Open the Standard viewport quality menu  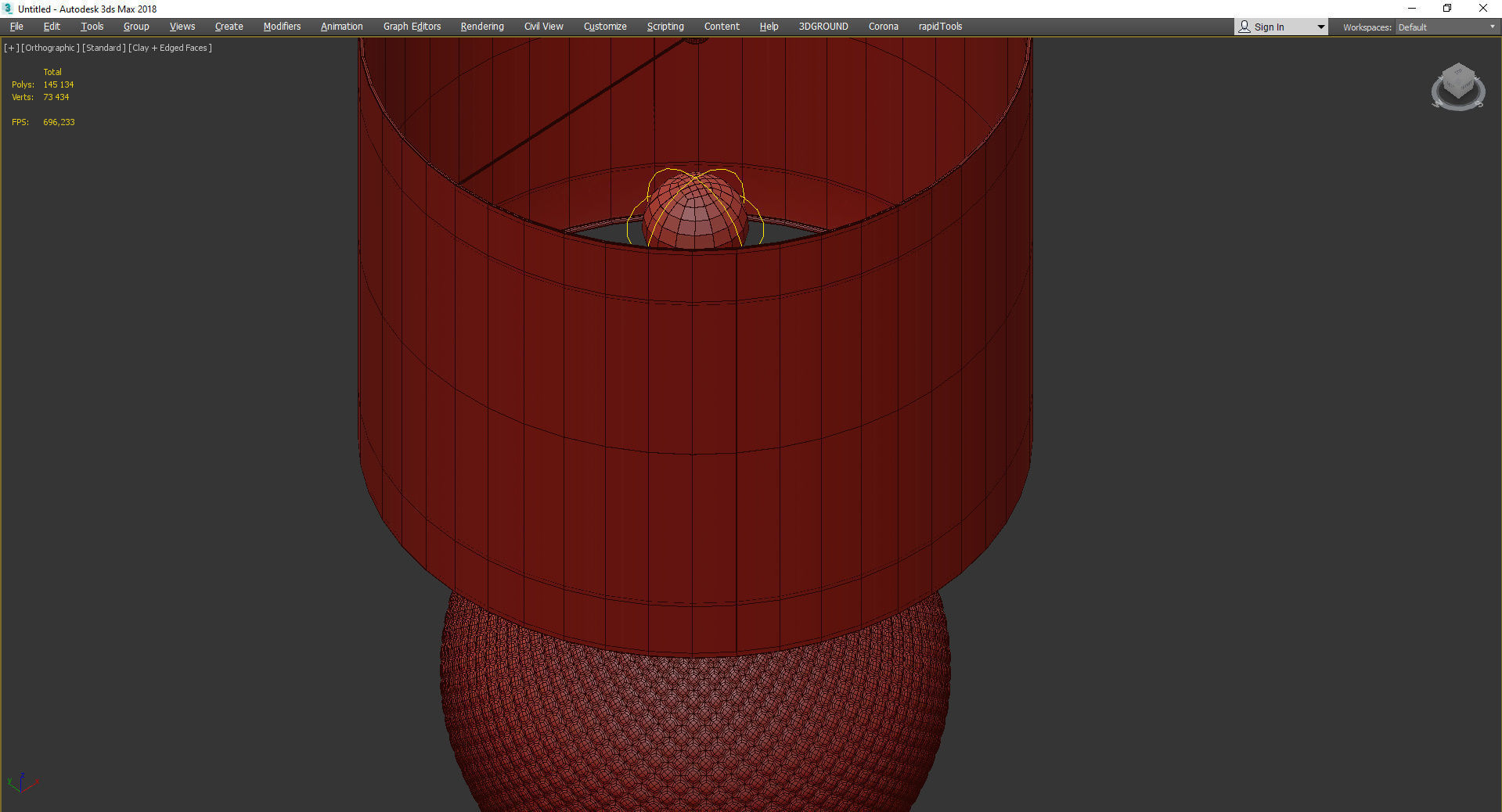pos(104,48)
